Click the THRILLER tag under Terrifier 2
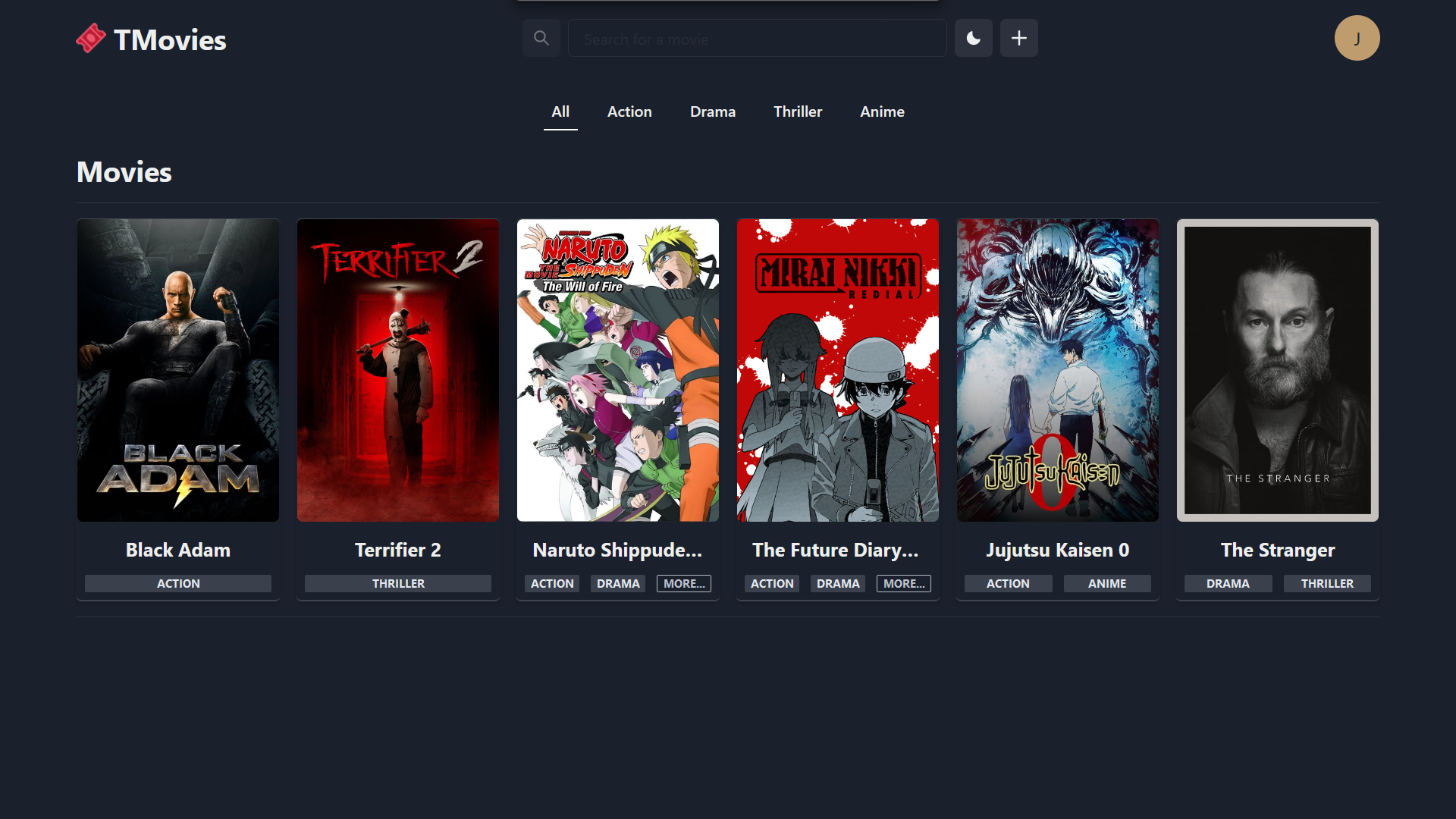 398,583
